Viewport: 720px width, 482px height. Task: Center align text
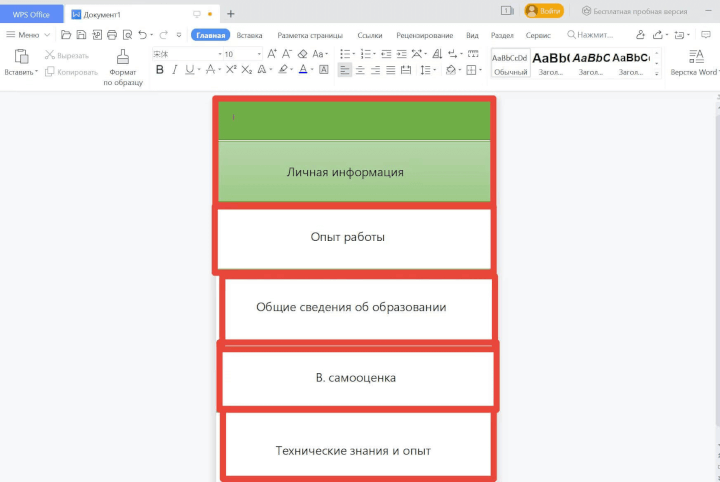click(x=360, y=70)
